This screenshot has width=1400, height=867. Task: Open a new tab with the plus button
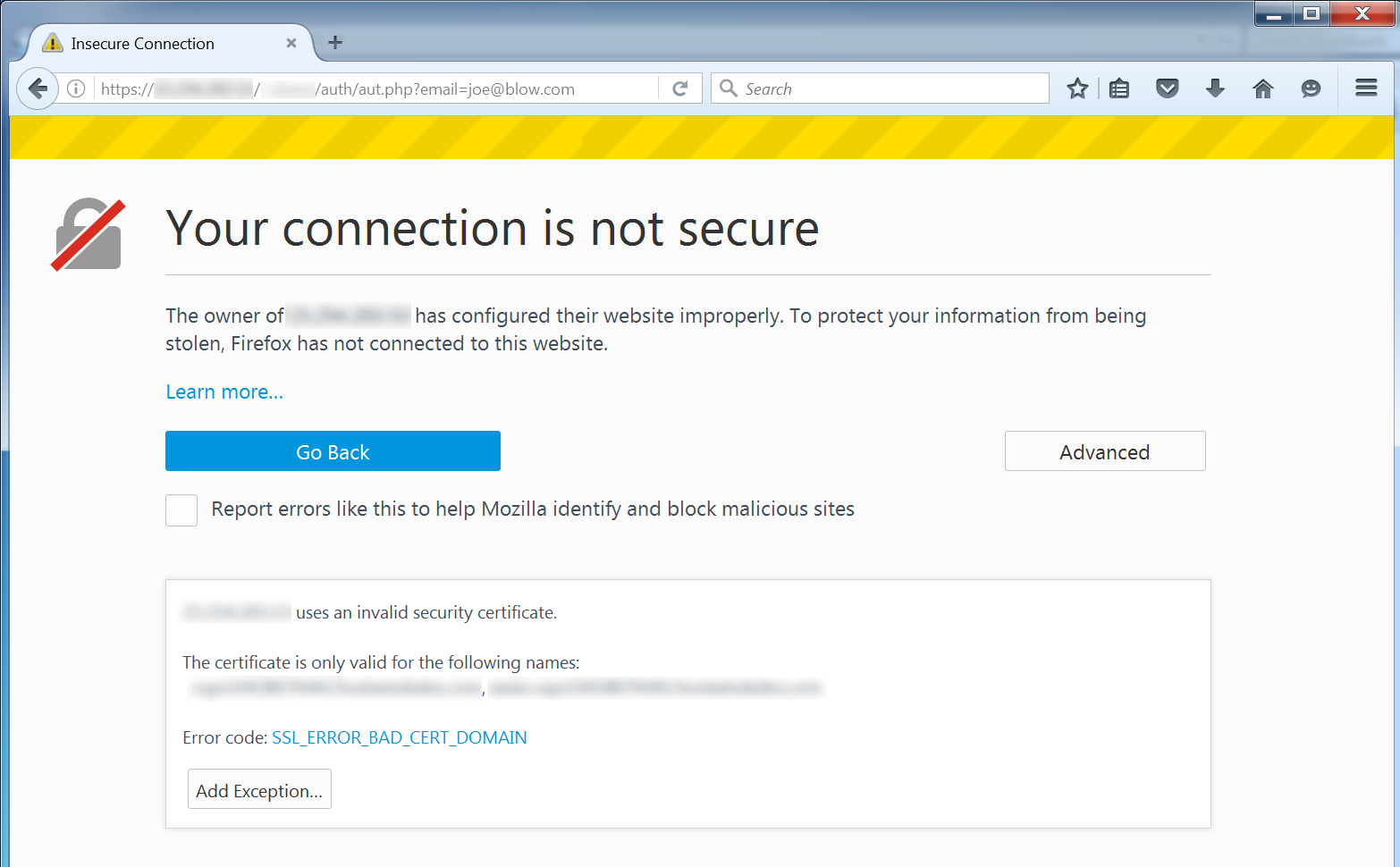point(335,42)
